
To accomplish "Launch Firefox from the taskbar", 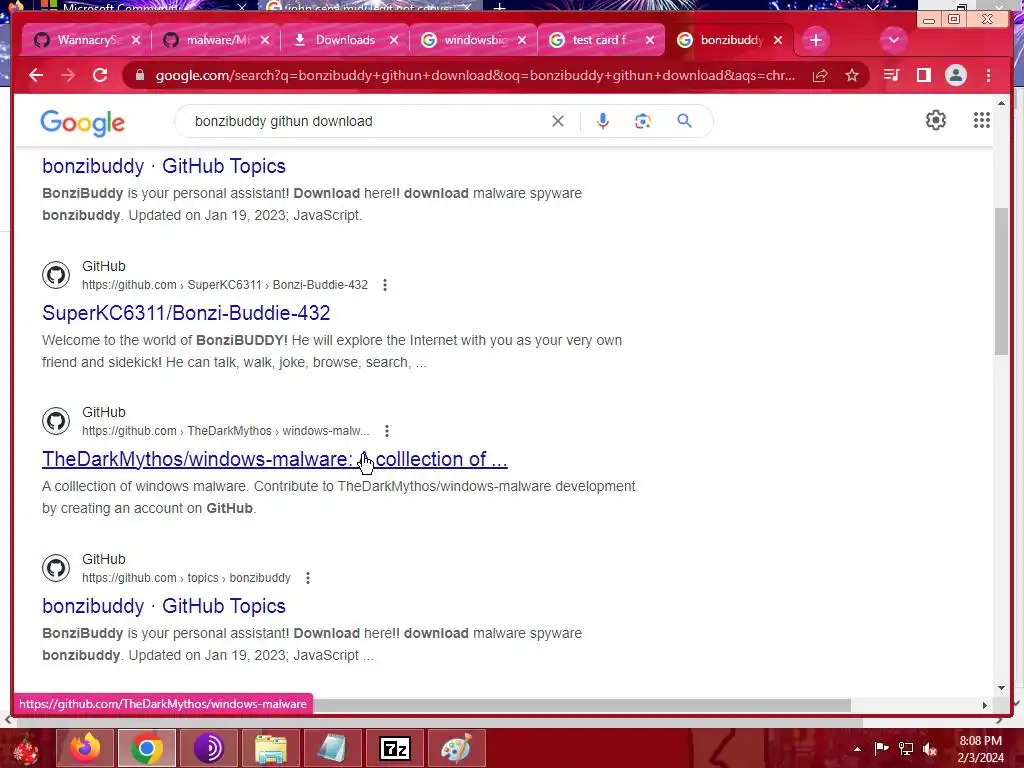I will (x=84, y=748).
